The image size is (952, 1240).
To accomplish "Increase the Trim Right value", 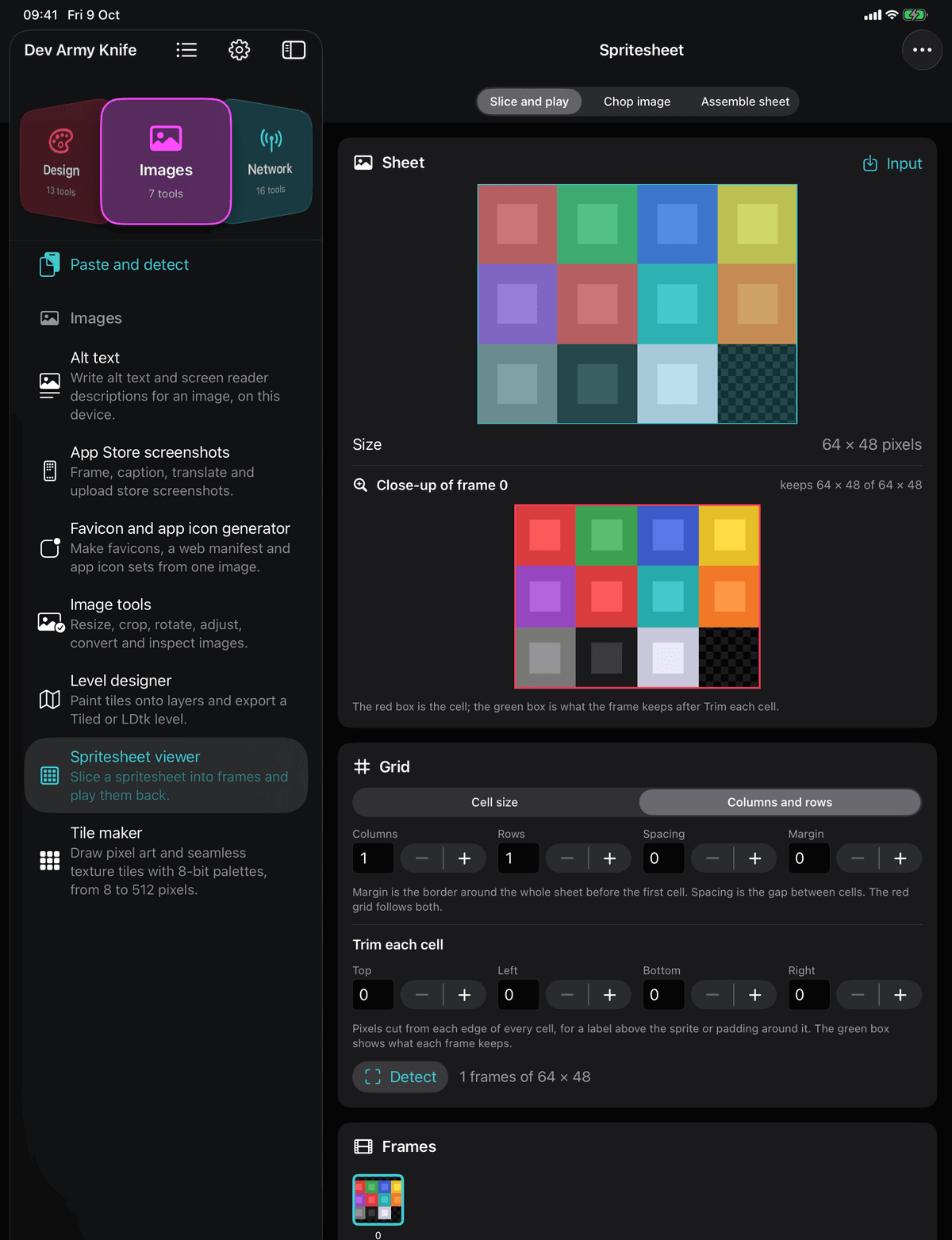I will [x=900, y=995].
